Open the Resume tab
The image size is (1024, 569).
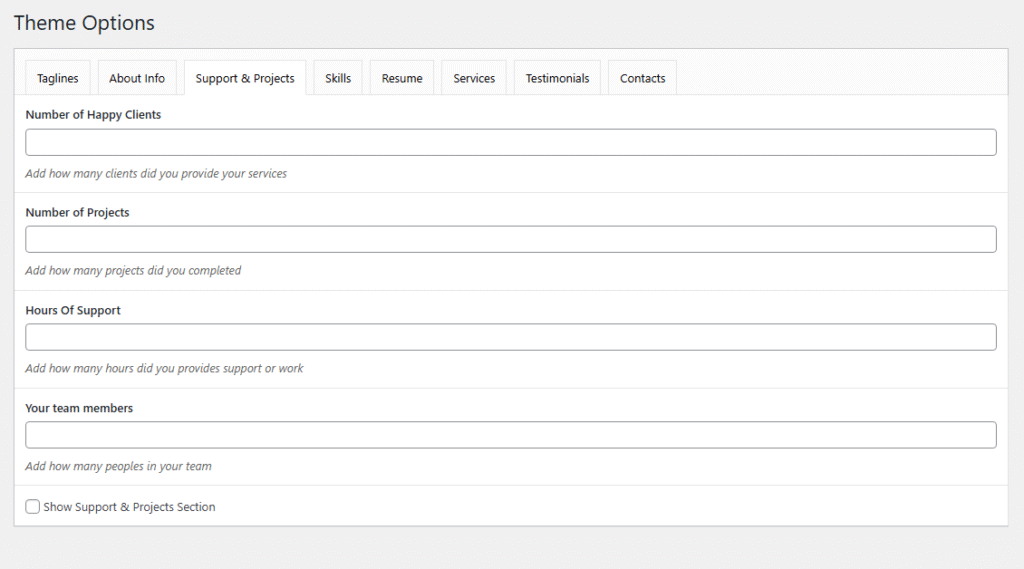402,78
